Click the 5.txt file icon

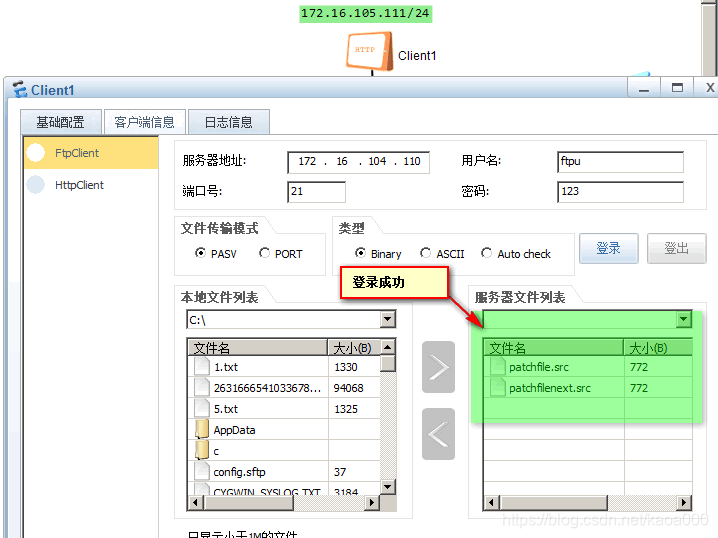pyautogui.click(x=201, y=409)
